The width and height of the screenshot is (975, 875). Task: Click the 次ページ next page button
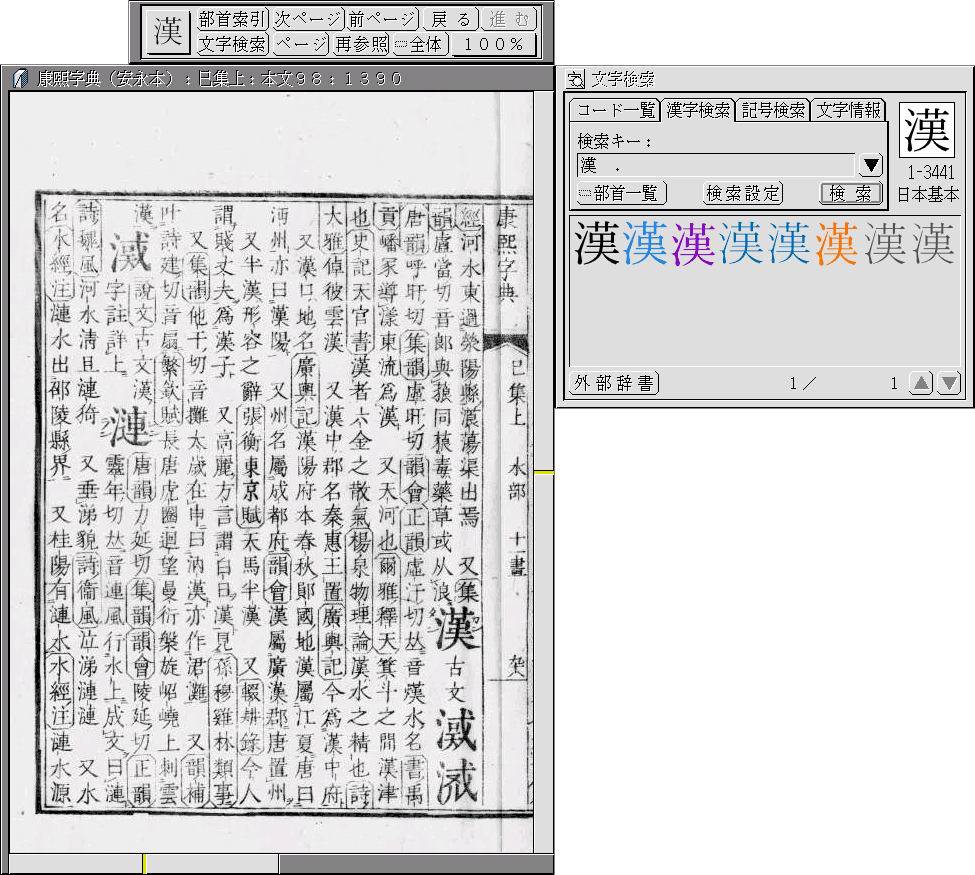[307, 19]
